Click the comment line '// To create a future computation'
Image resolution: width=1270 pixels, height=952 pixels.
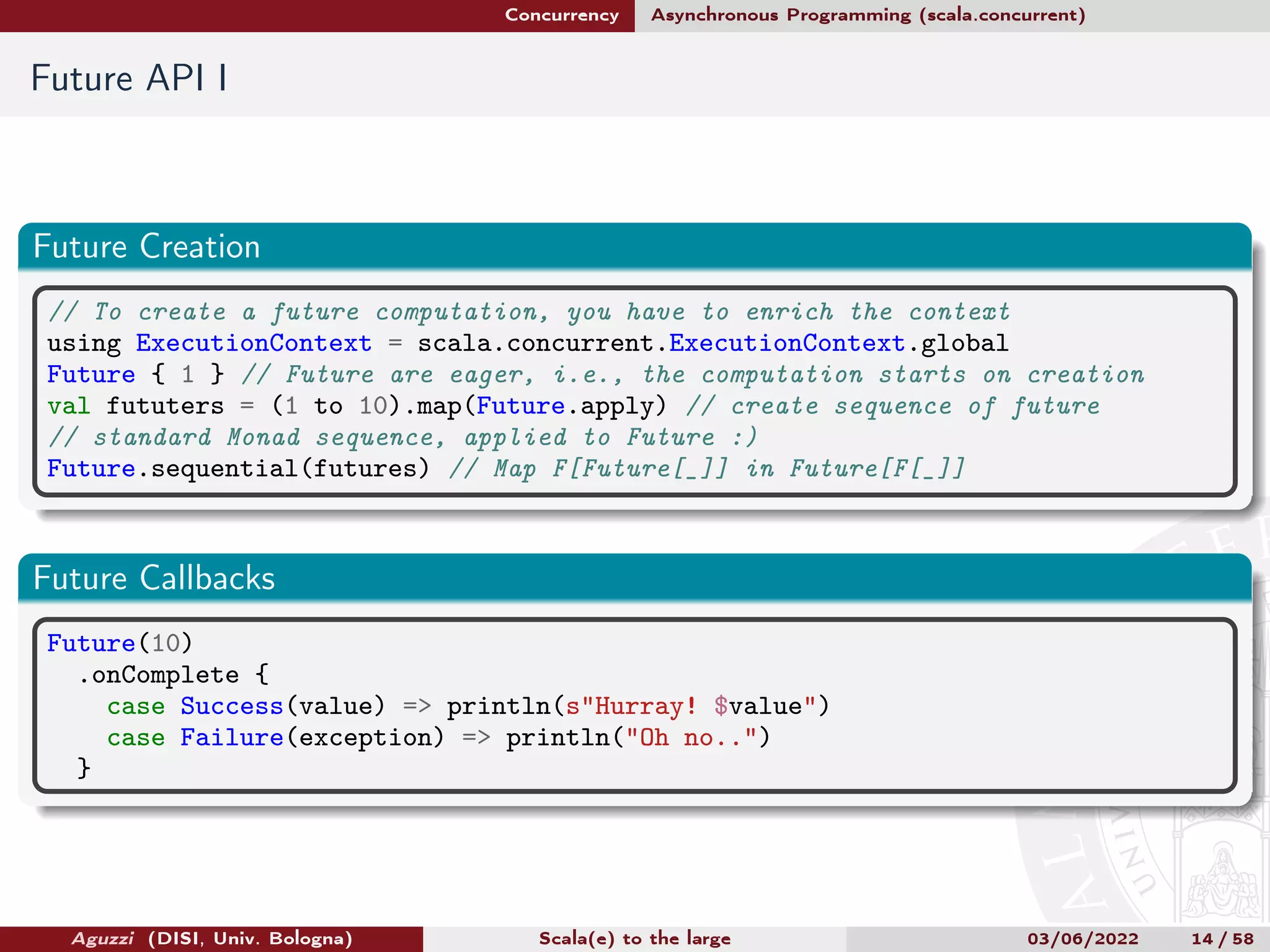click(529, 312)
